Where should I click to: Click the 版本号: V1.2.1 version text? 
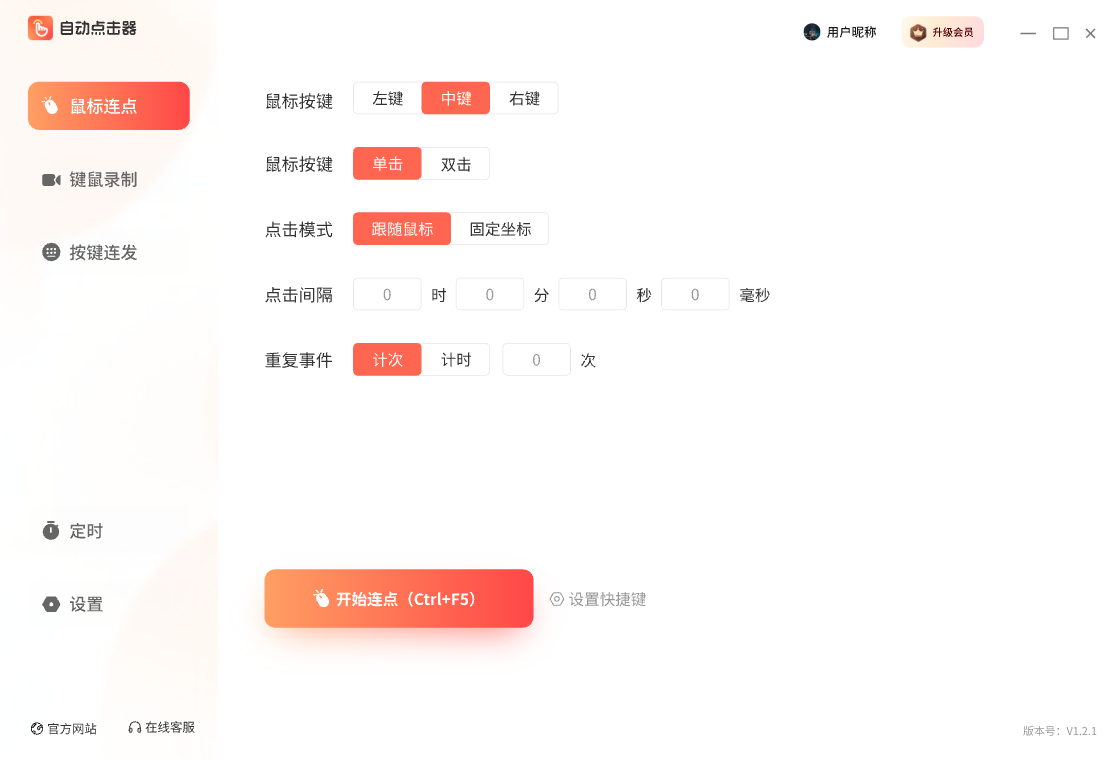(x=1059, y=731)
